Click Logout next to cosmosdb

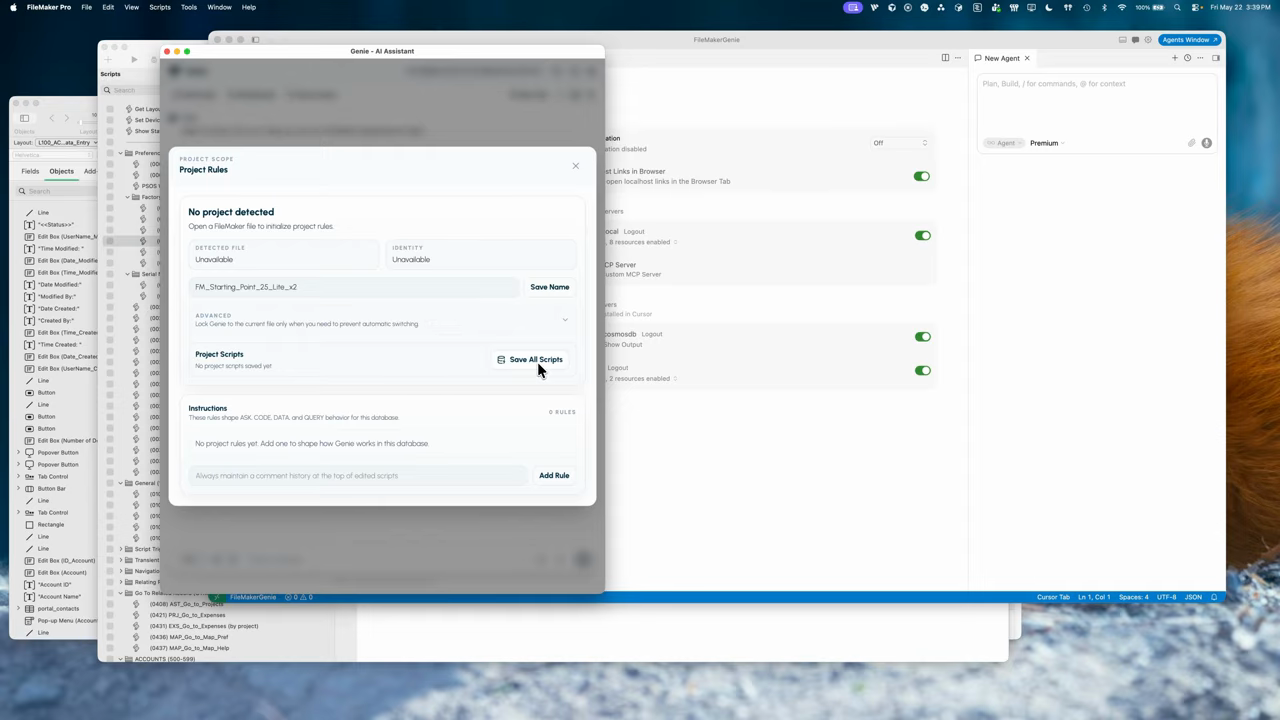click(x=652, y=334)
